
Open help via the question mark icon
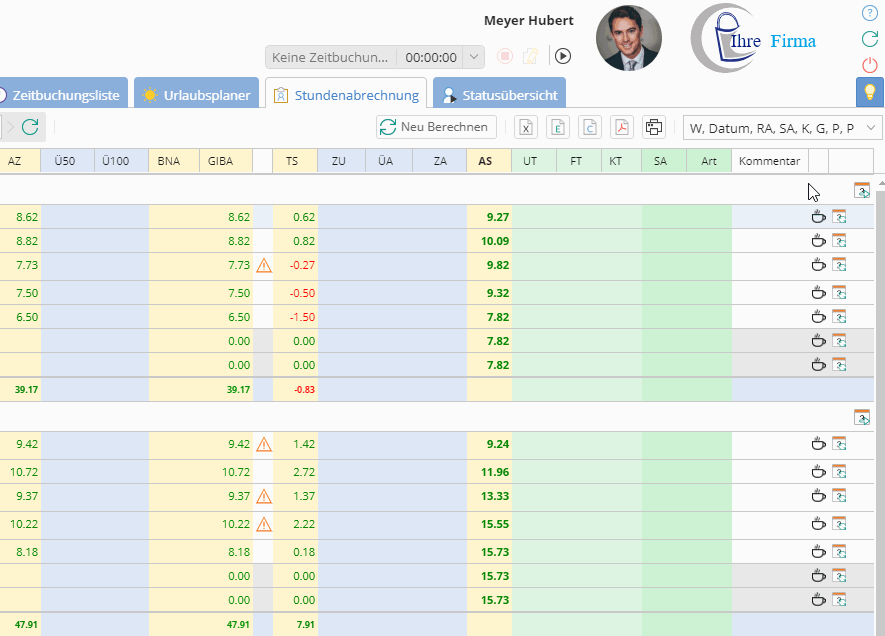click(x=869, y=13)
